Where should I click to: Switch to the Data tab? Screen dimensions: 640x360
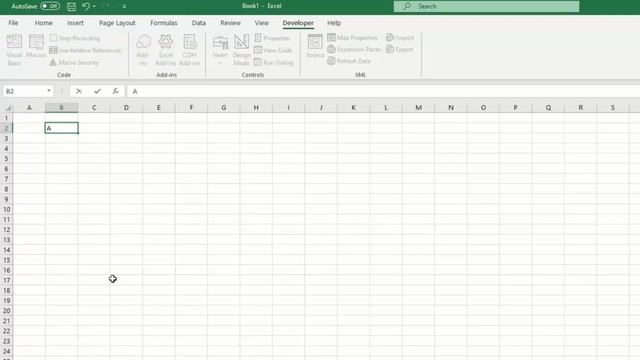point(199,23)
